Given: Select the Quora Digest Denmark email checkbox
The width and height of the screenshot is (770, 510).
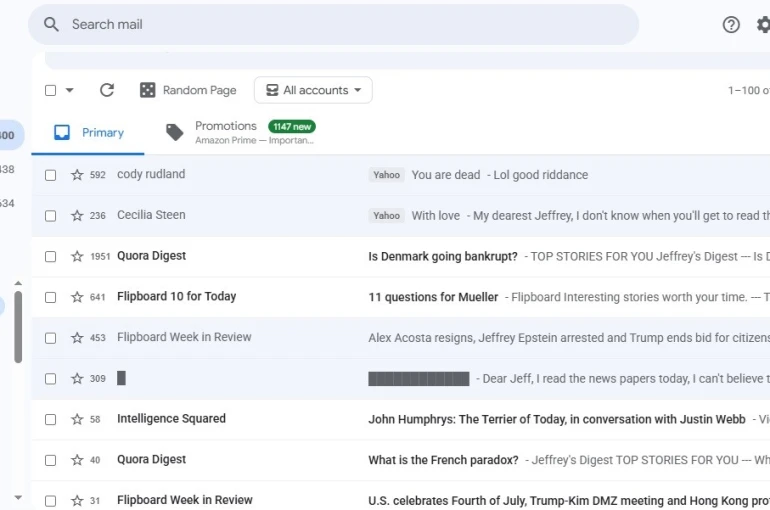Looking at the screenshot, I should click(x=50, y=257).
